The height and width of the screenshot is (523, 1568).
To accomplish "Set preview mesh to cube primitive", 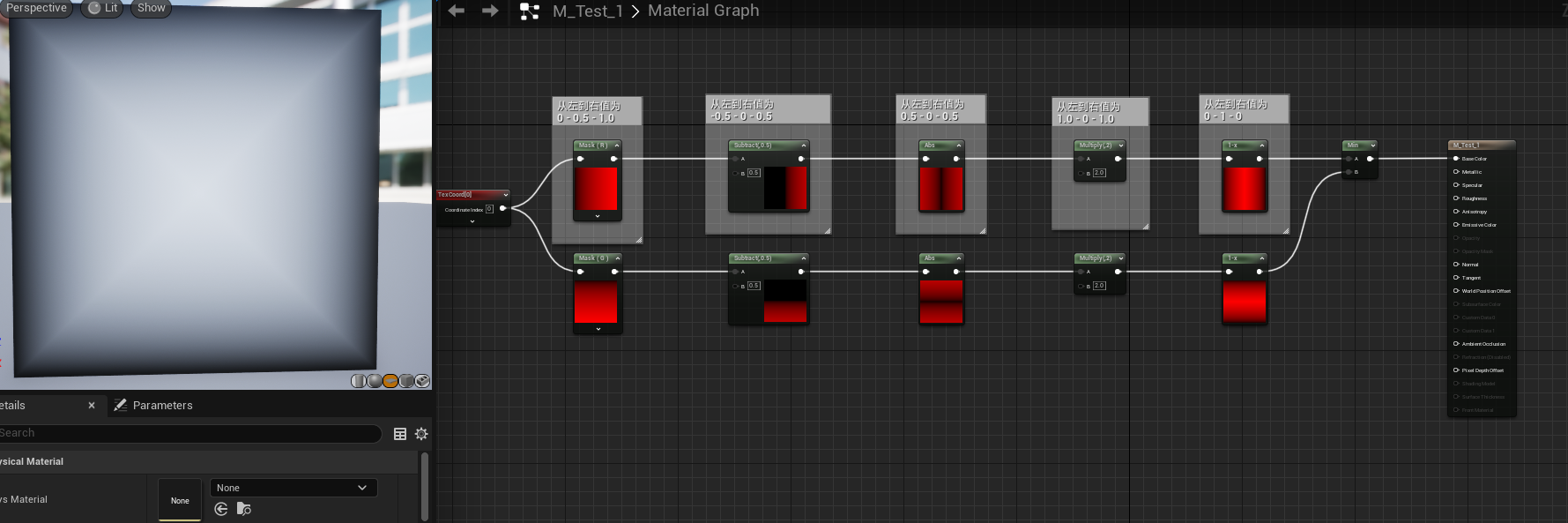I will click(406, 381).
